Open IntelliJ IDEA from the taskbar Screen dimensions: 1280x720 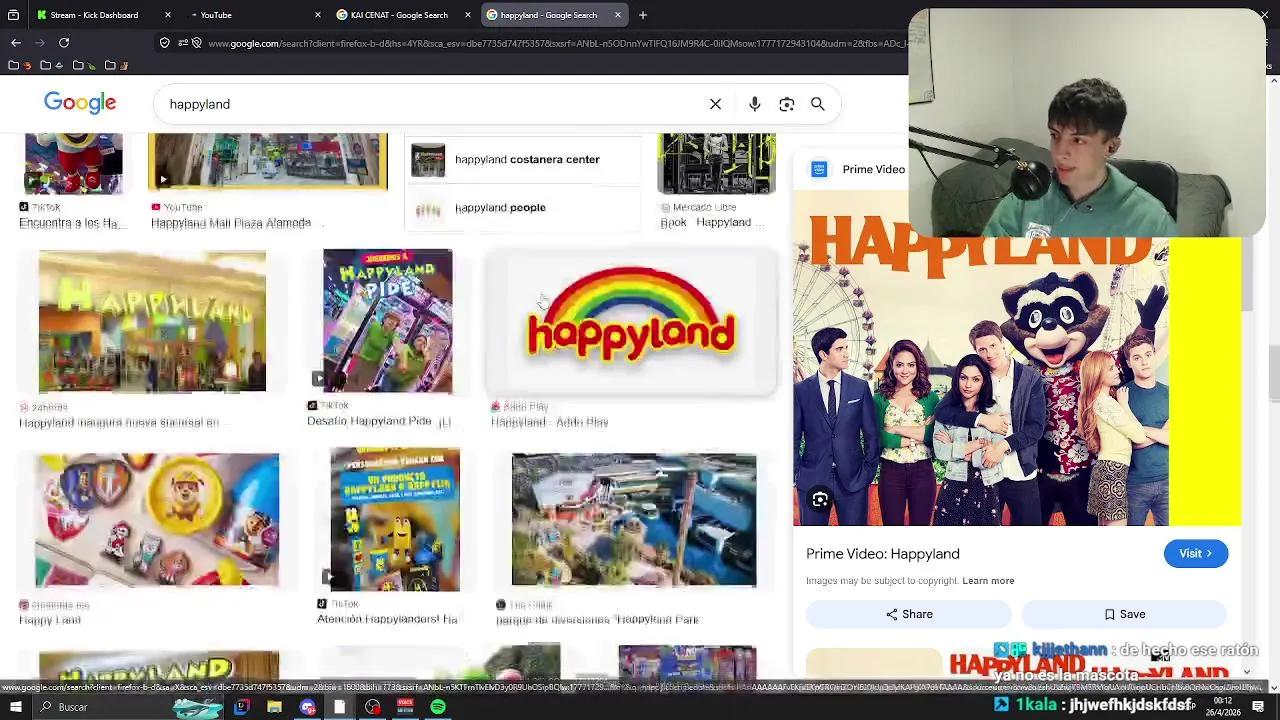point(241,707)
